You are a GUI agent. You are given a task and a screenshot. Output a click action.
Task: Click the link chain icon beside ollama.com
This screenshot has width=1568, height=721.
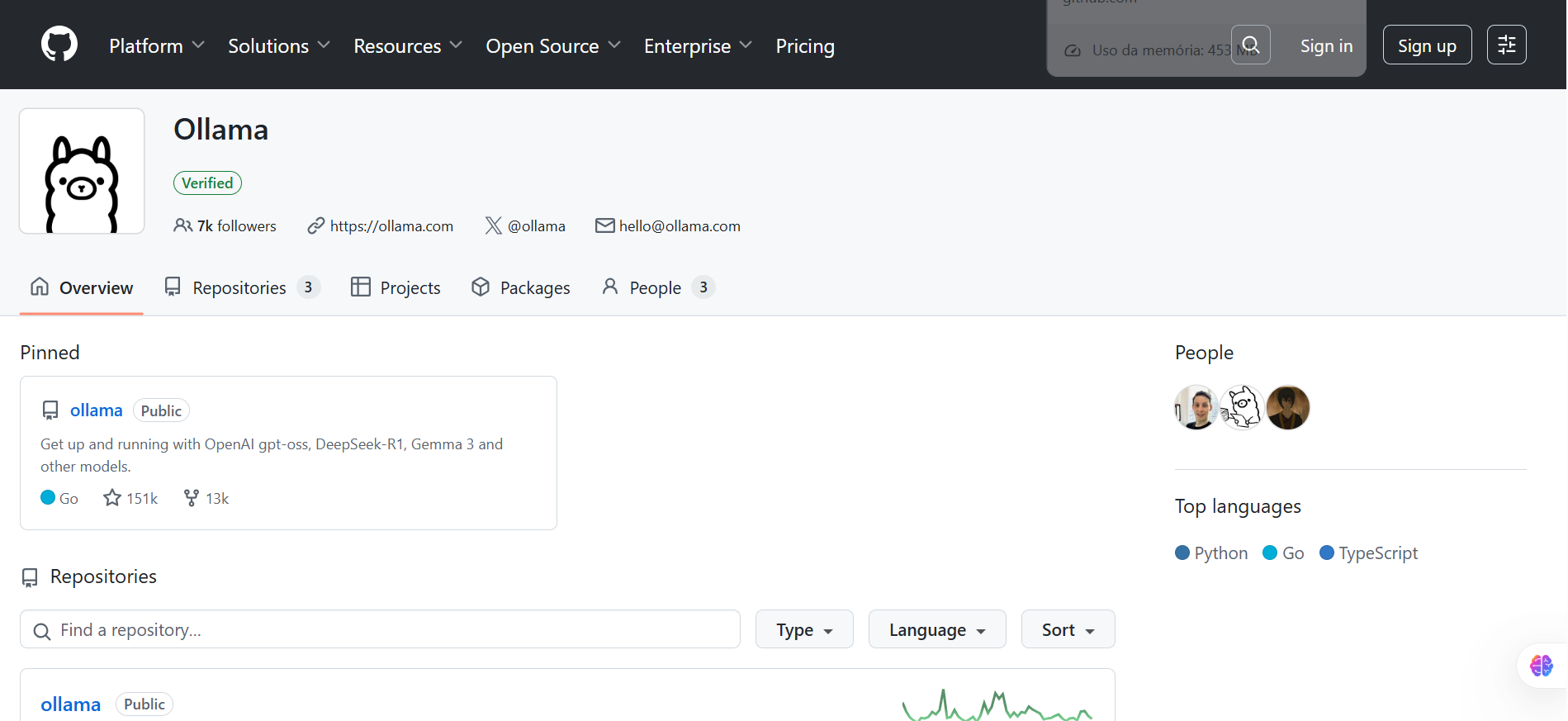(315, 225)
